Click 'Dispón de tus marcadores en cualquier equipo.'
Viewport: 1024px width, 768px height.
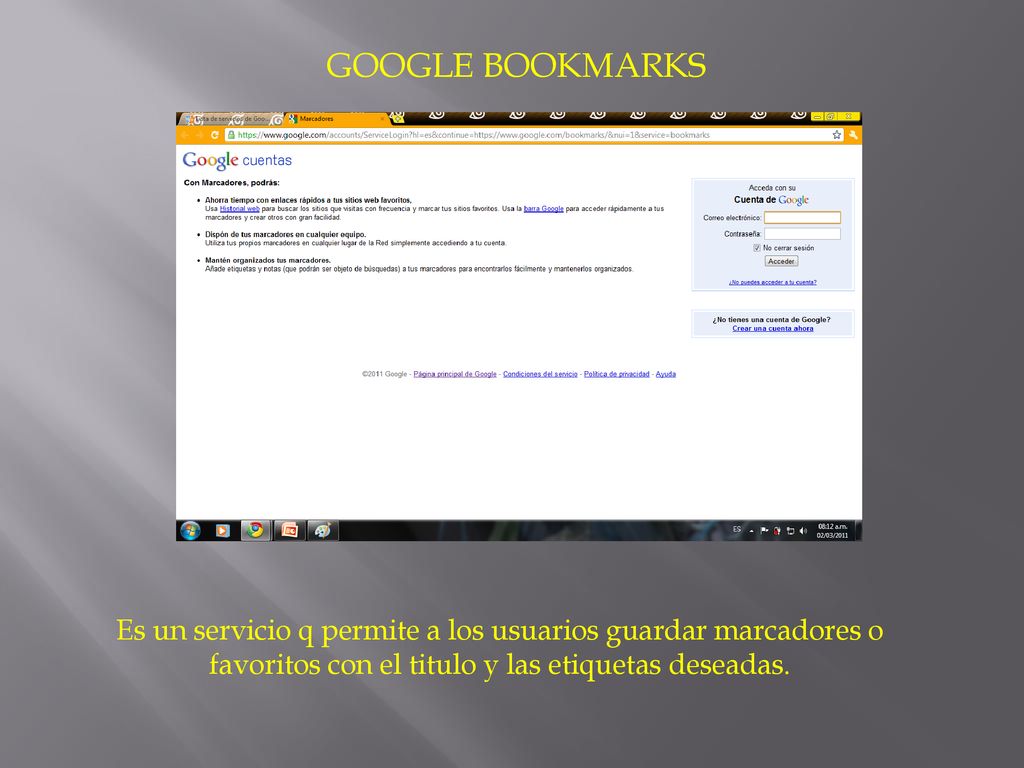[x=285, y=234]
